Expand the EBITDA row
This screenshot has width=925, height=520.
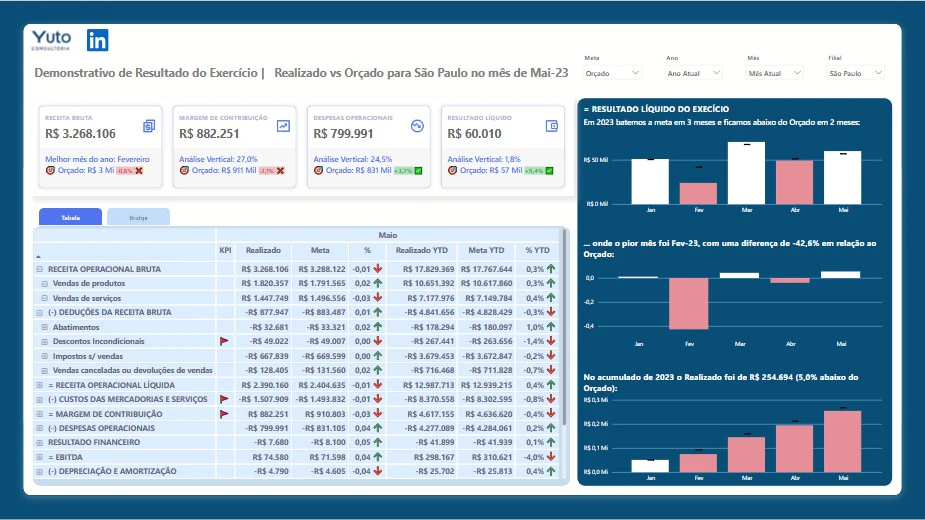40,457
